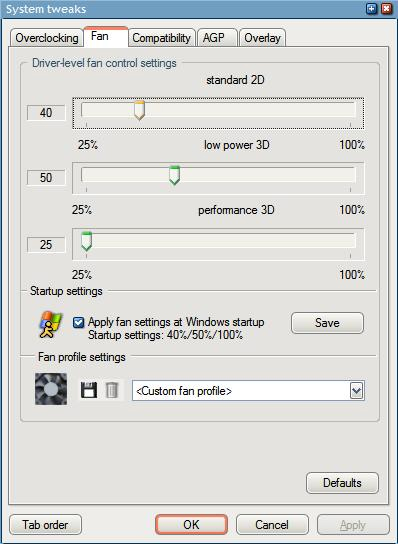The image size is (398, 544).
Task: Go to the Overlay tab
Action: [x=263, y=38]
